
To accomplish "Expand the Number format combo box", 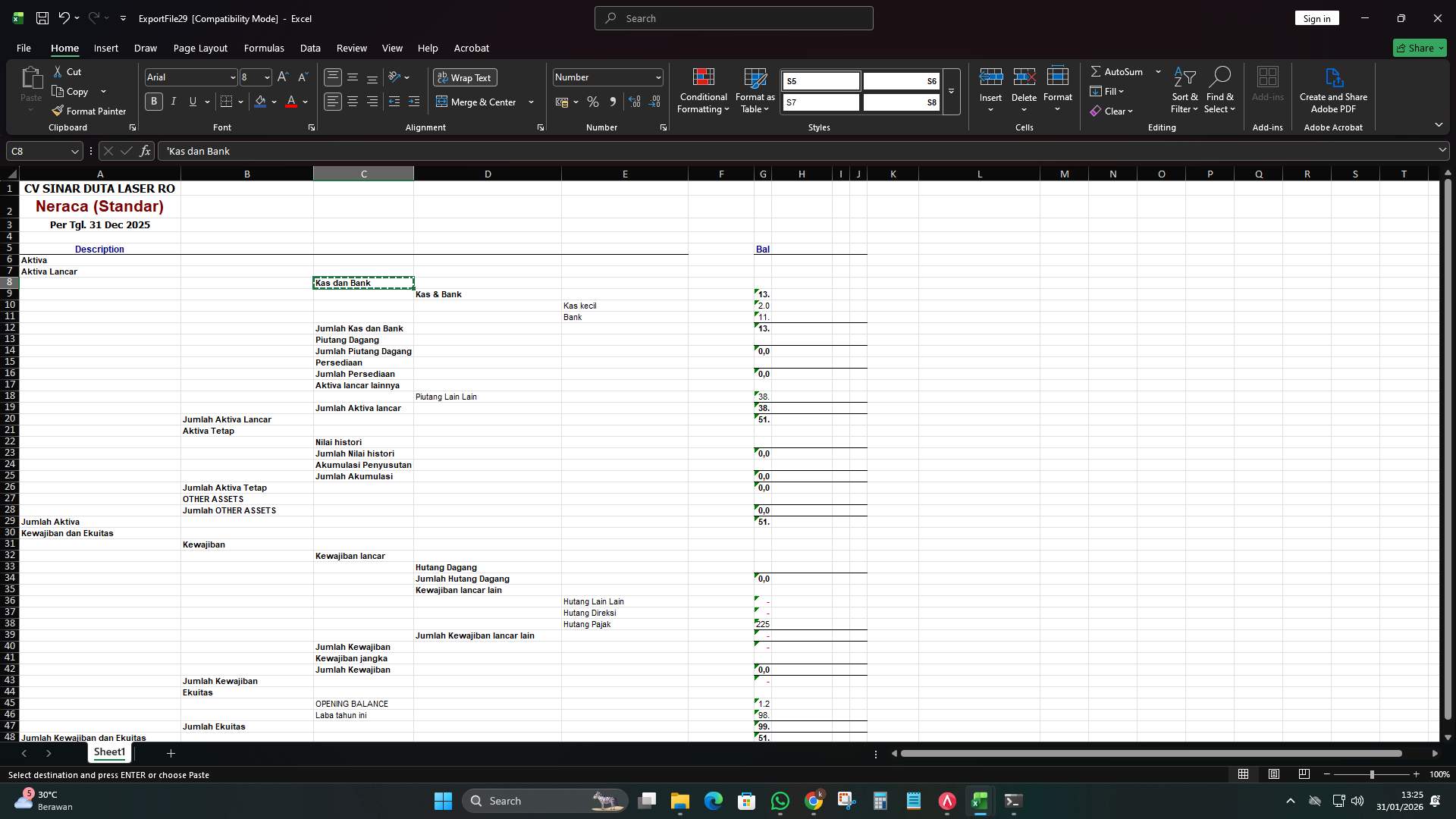I will pyautogui.click(x=655, y=77).
